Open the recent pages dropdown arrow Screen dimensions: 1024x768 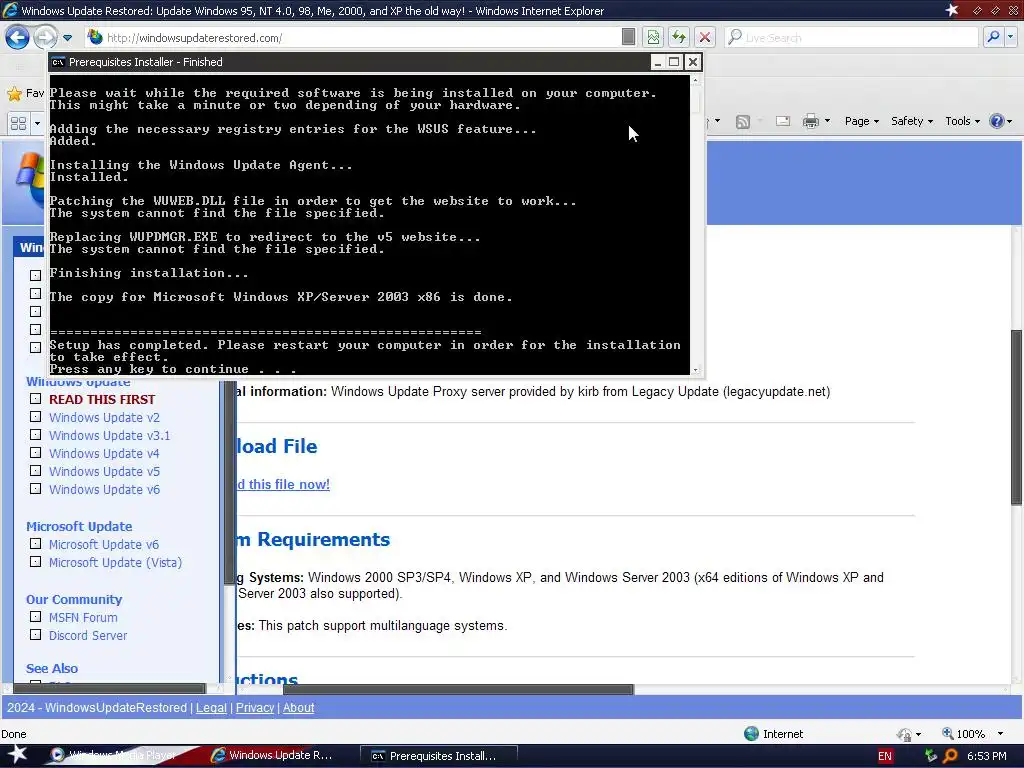[x=67, y=38]
